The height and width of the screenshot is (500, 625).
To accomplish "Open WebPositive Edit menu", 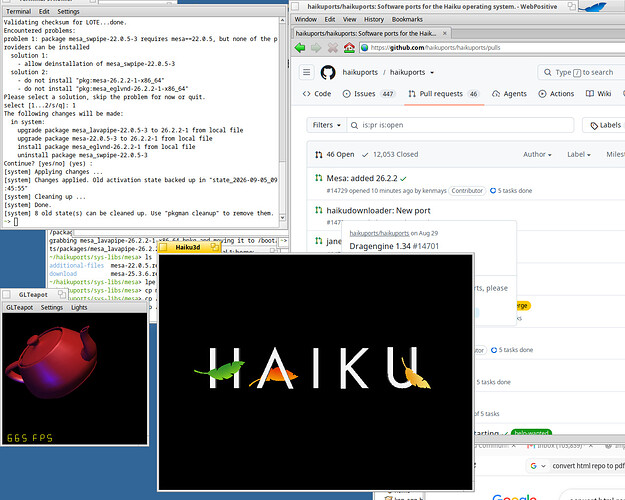I will coord(330,20).
